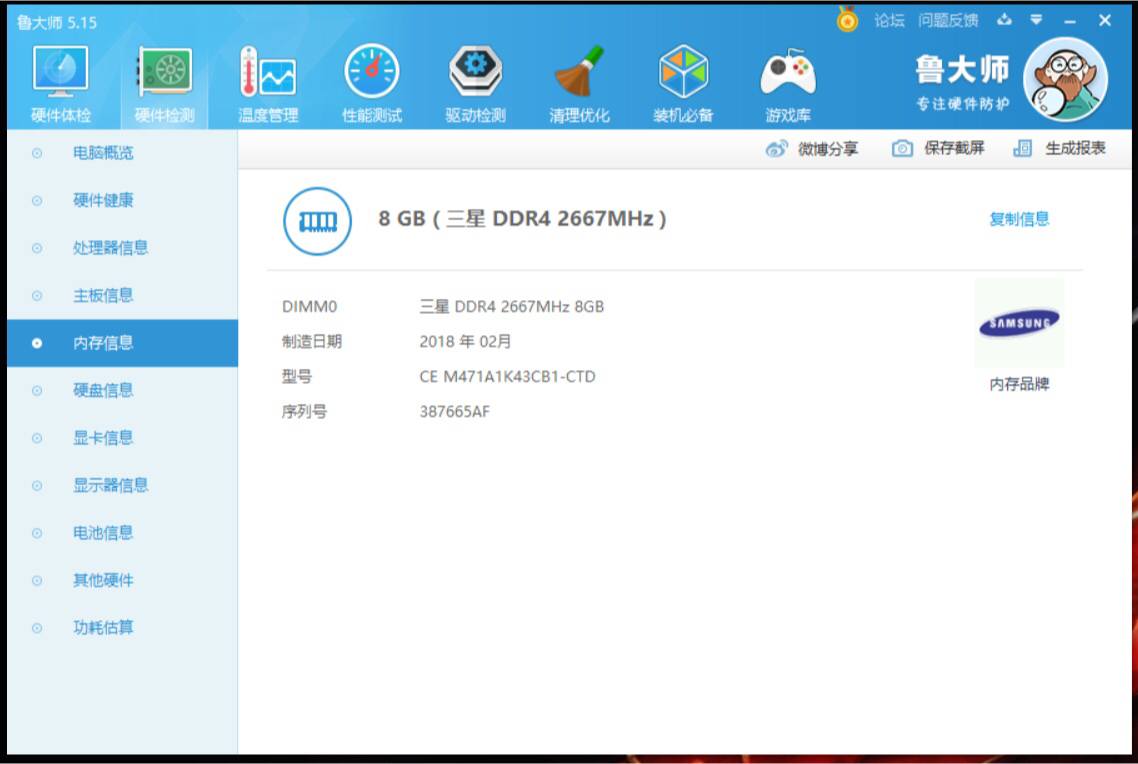
Task: Open 游戏库 game library controller
Action: point(787,83)
